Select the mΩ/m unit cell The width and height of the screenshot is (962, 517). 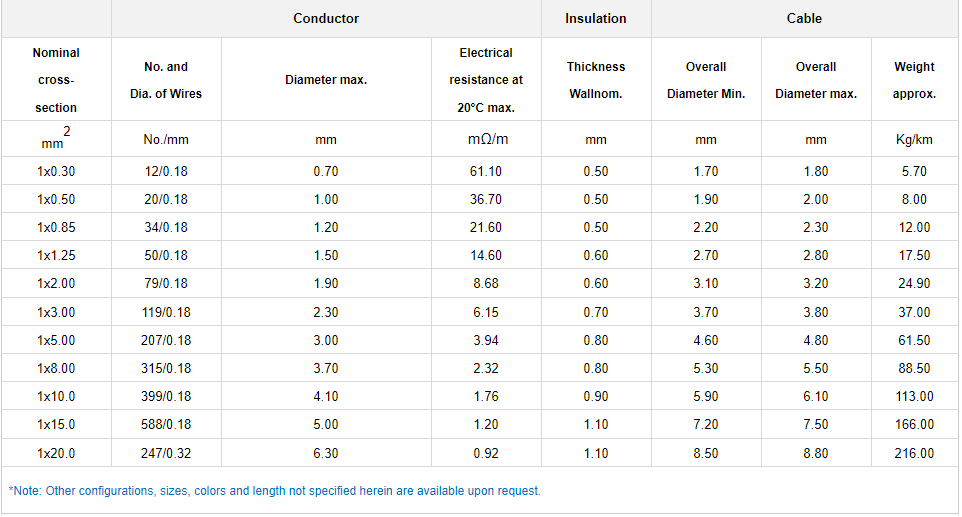486,139
